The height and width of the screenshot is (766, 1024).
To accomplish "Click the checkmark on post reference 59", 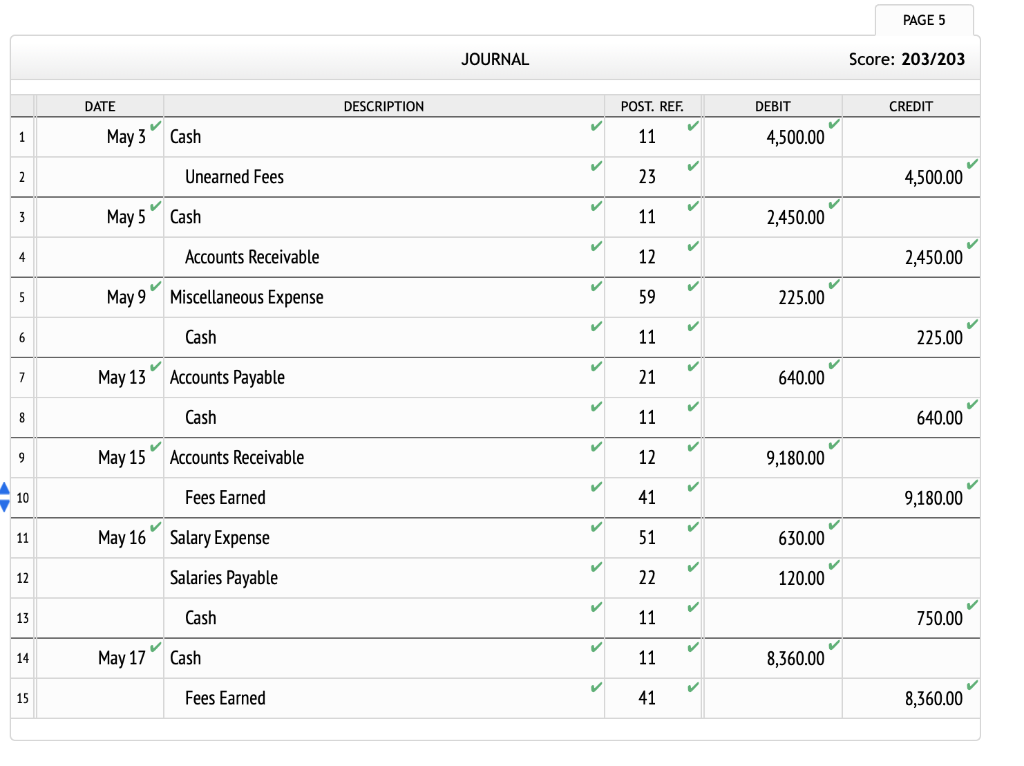I will (690, 288).
